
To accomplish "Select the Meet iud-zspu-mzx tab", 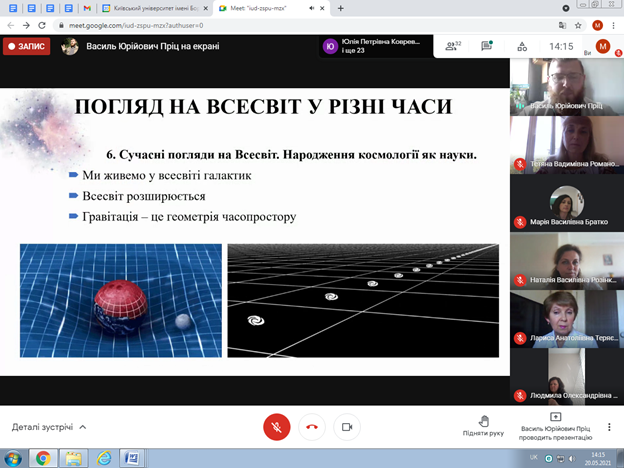I will click(271, 8).
